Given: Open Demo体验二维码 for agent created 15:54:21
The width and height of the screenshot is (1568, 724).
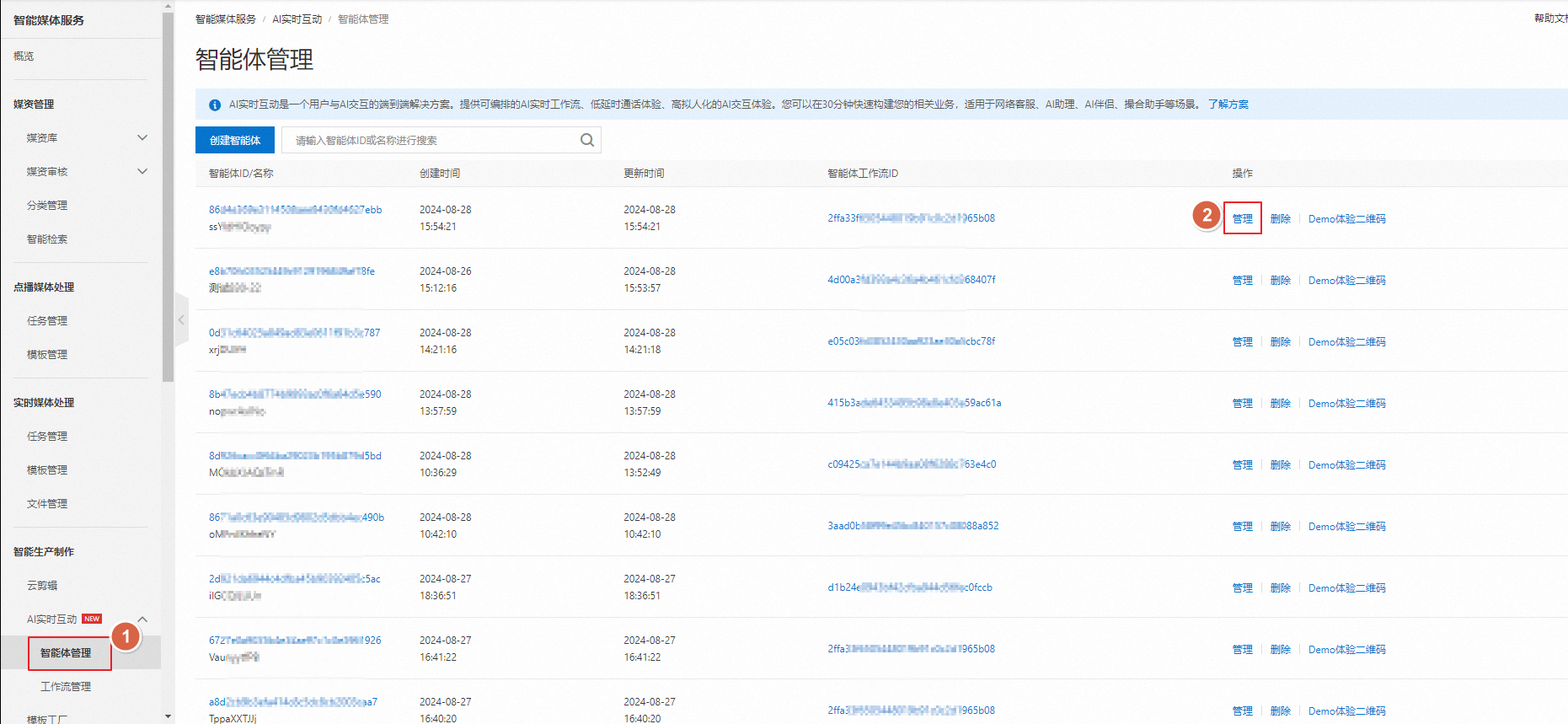Looking at the screenshot, I should pyautogui.click(x=1347, y=218).
